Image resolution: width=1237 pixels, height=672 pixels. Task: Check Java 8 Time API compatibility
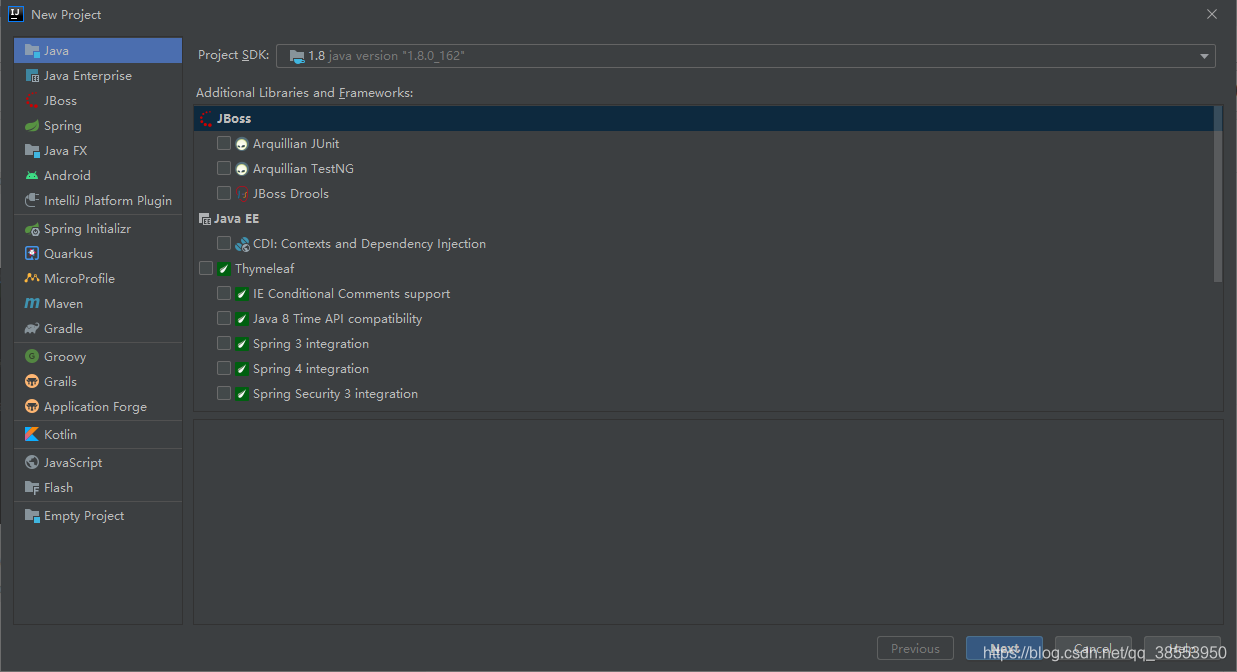(x=224, y=319)
